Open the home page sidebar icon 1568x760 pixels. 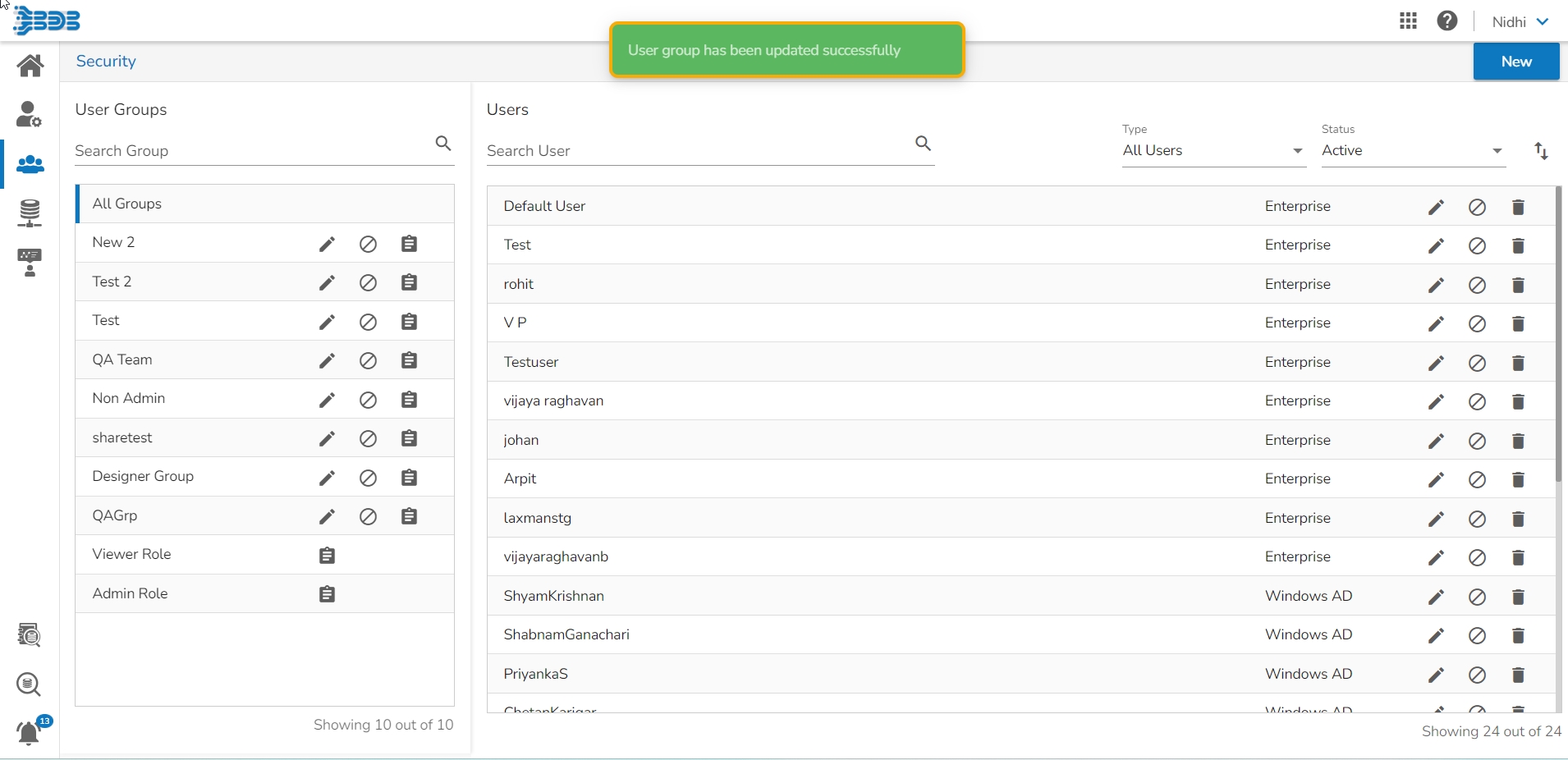click(30, 65)
